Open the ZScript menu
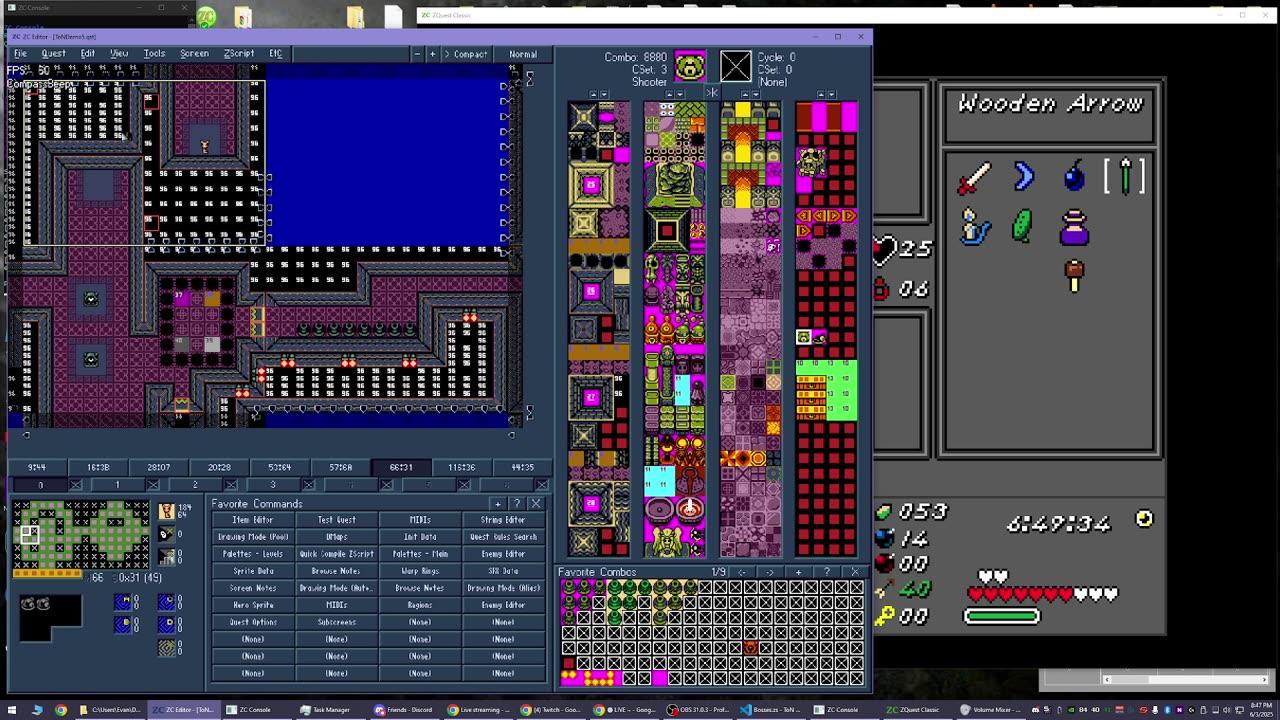The image size is (1280, 720). coord(238,54)
